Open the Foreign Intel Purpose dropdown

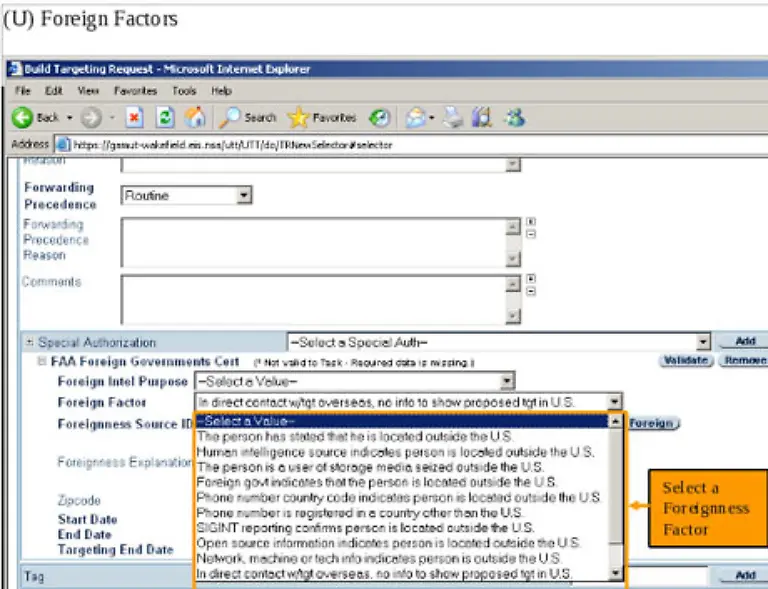[507, 381]
